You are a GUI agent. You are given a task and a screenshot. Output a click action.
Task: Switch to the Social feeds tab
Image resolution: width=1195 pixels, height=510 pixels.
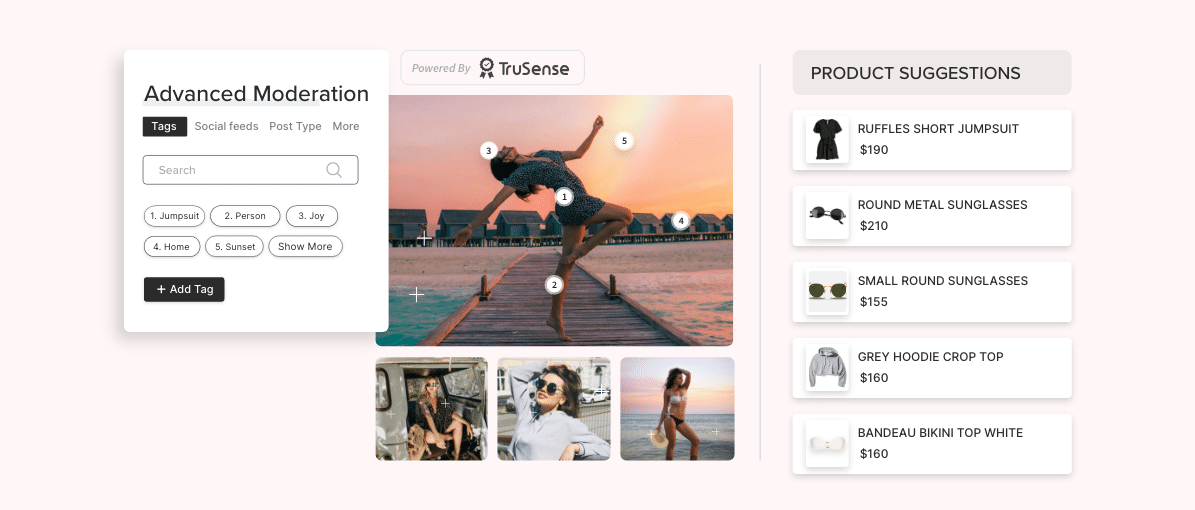point(226,127)
